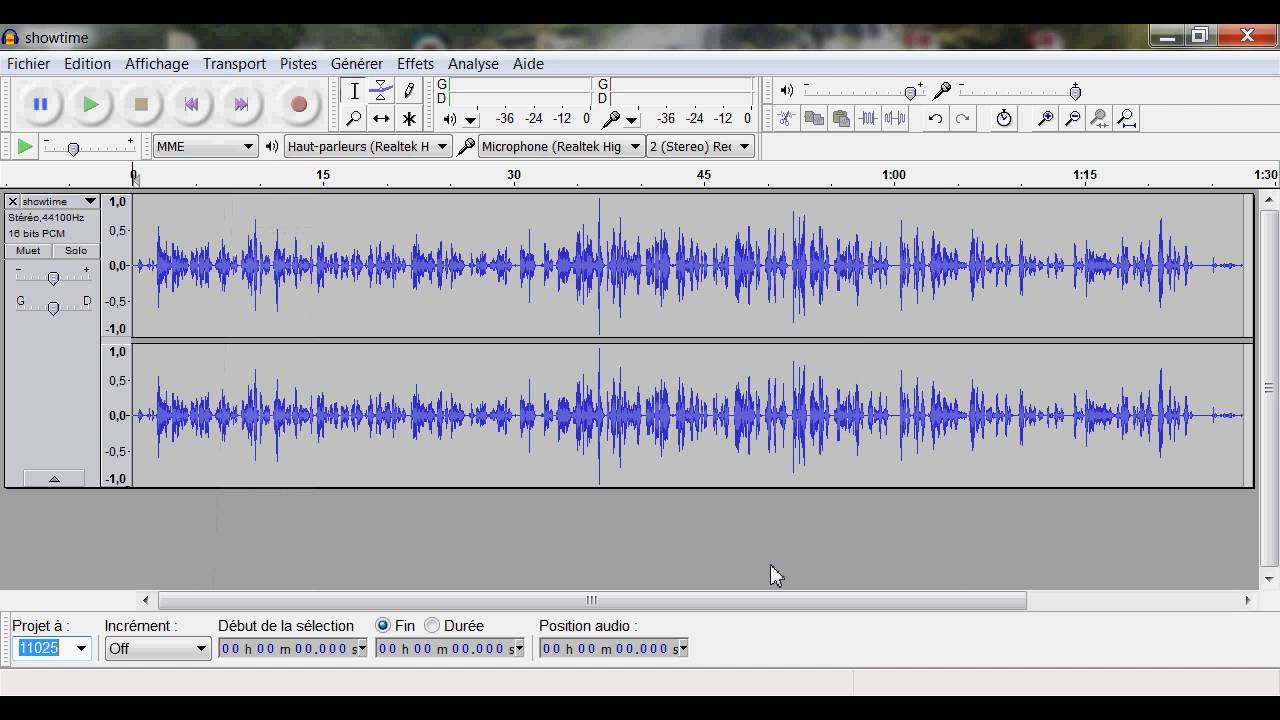Click Trim audio outside selection icon
The image size is (1280, 720).
point(868,119)
